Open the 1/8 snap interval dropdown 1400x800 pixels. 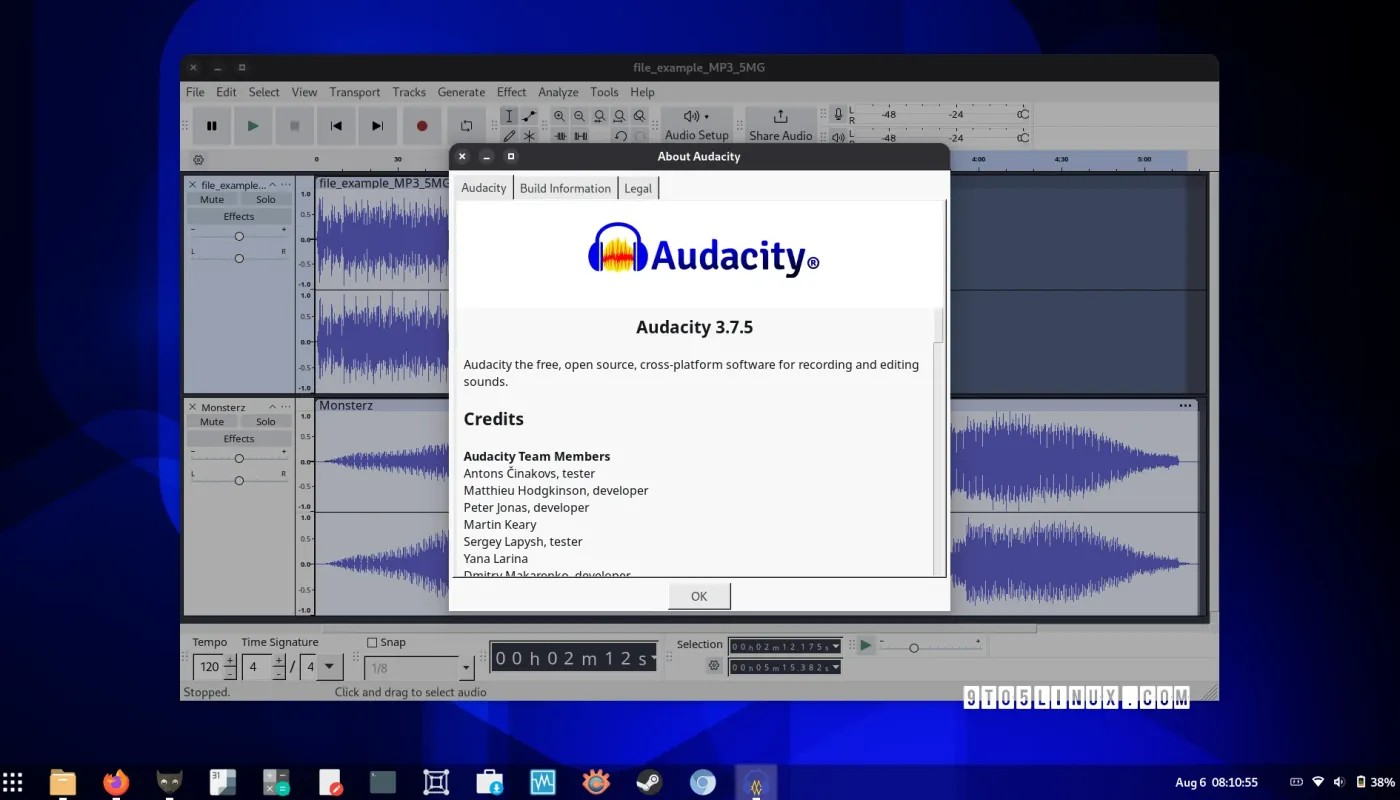pyautogui.click(x=464, y=667)
